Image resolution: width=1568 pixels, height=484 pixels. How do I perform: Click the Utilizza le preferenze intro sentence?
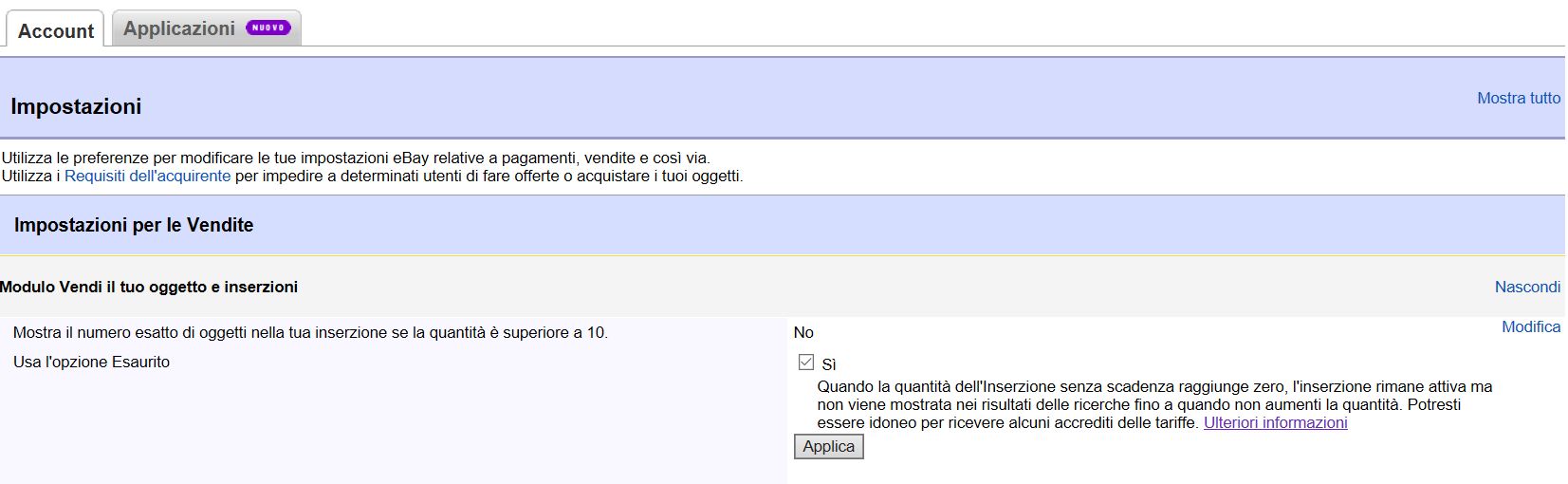[x=356, y=158]
